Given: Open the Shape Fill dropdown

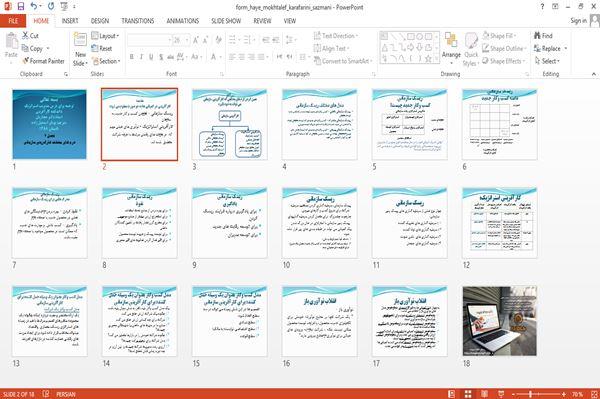Looking at the screenshot, I should click(499, 36).
